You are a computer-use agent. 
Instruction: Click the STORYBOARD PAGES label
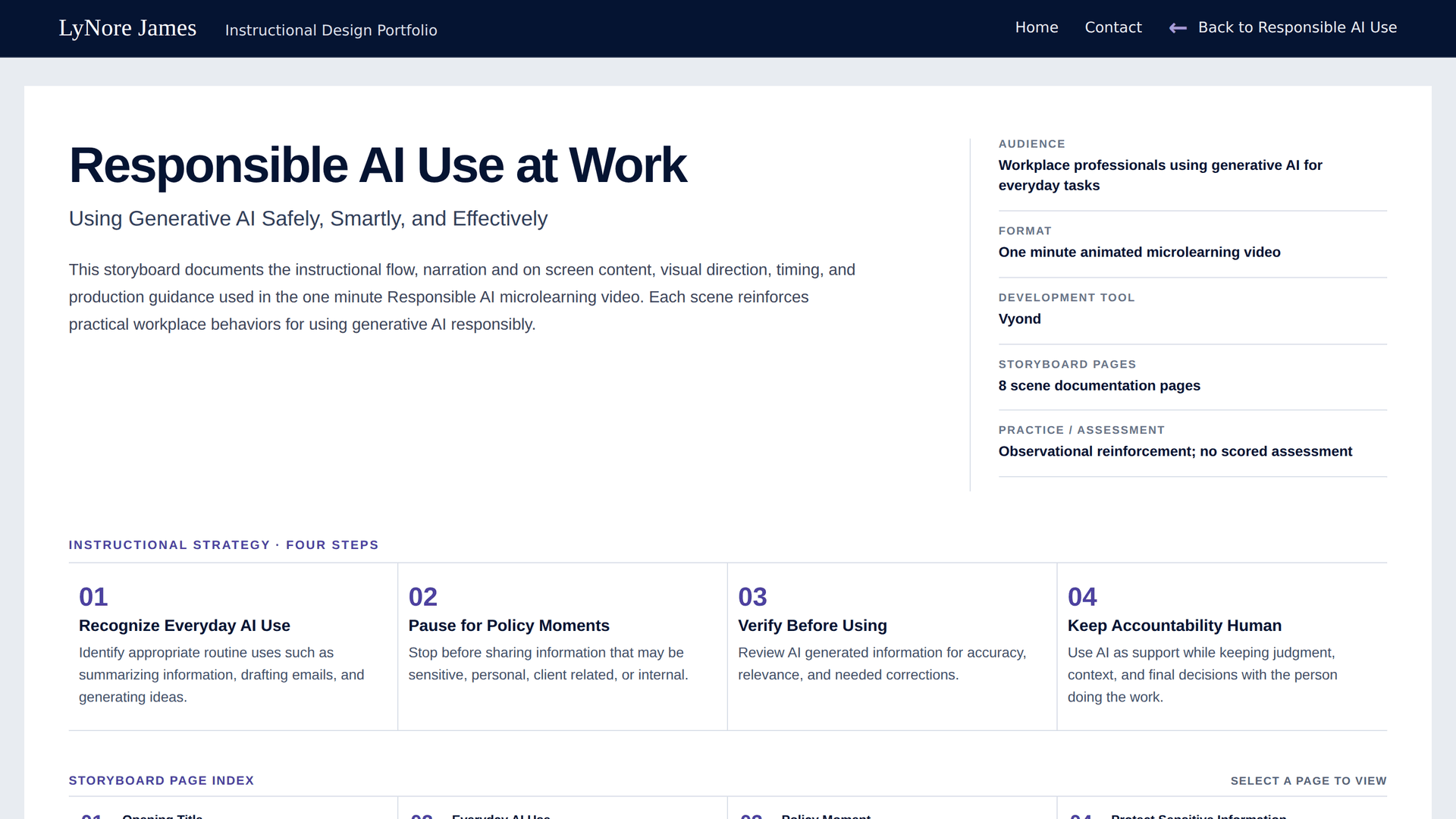tap(1067, 365)
